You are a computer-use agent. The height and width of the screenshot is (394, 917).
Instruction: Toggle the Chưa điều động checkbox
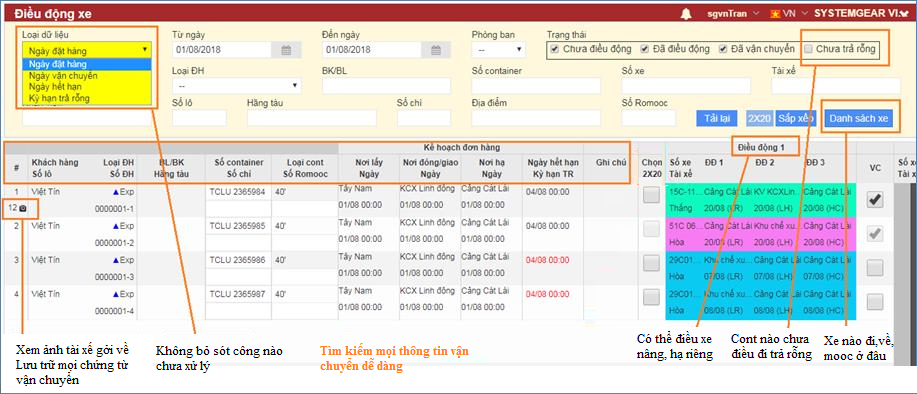pyautogui.click(x=554, y=49)
